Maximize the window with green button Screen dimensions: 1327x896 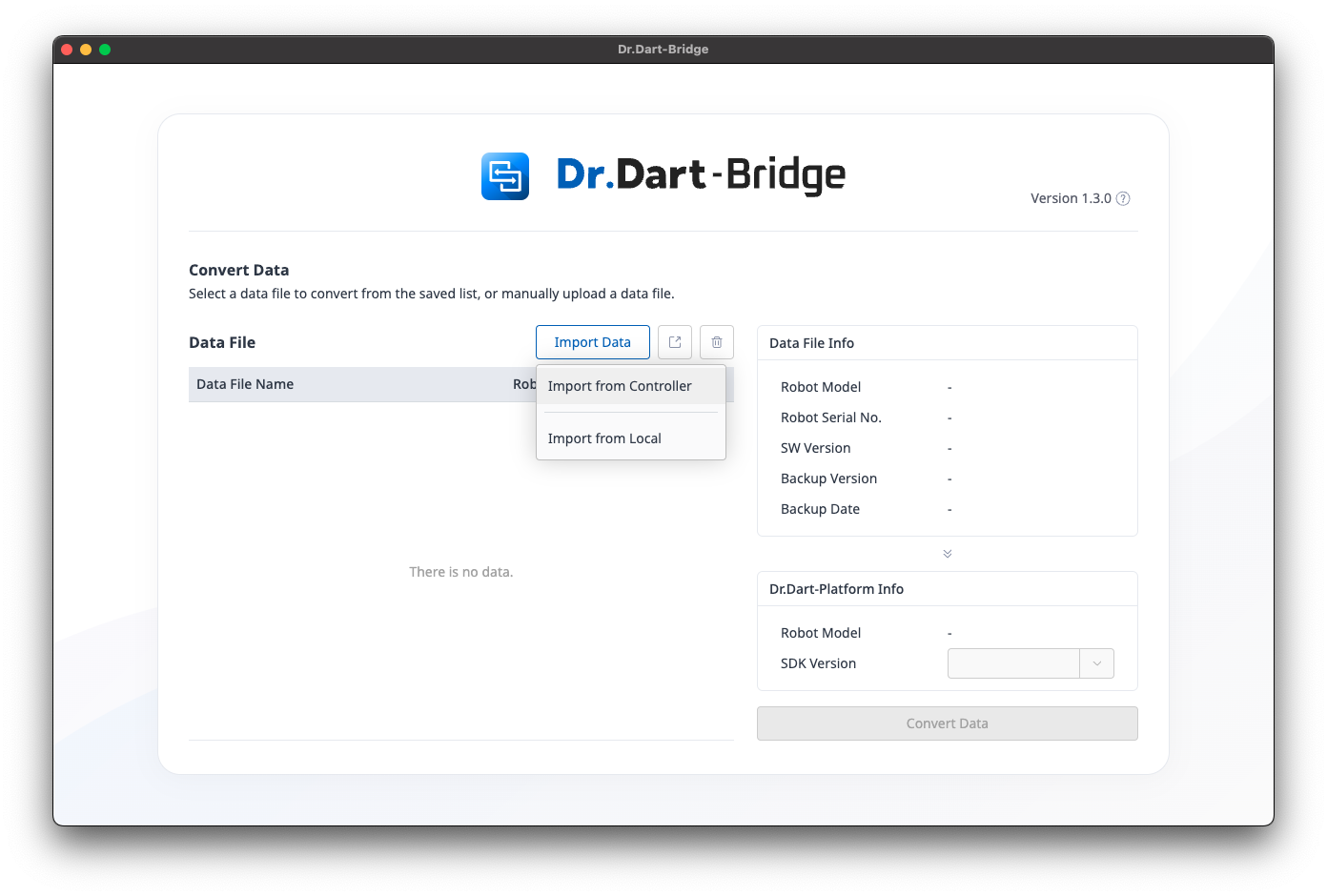[105, 50]
